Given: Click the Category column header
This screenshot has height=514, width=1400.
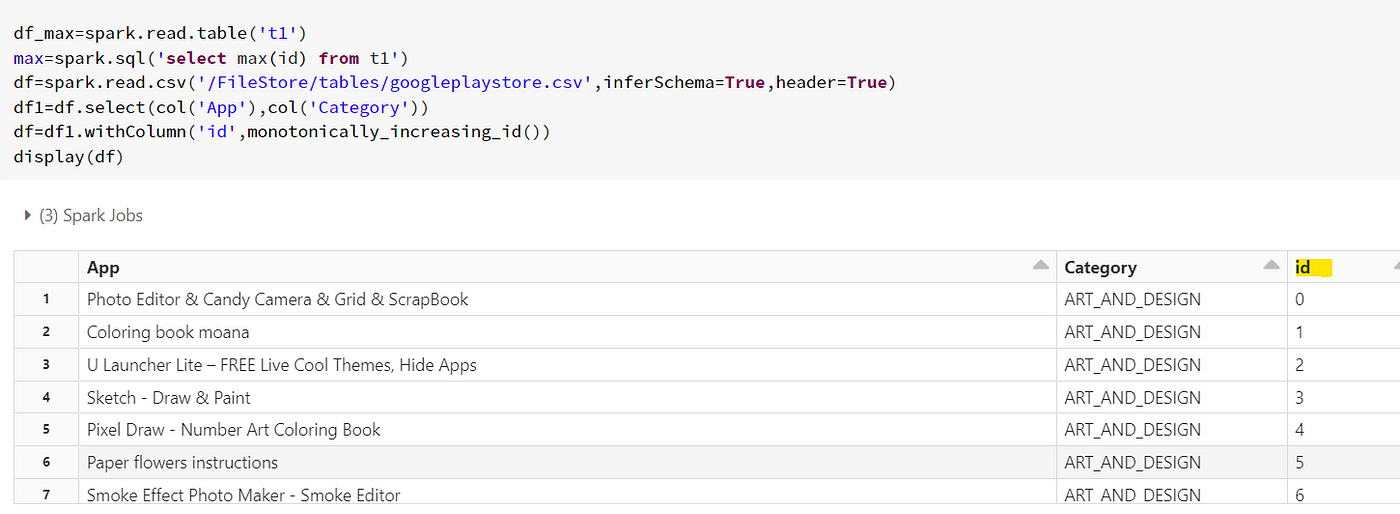Looking at the screenshot, I should (1172, 267).
